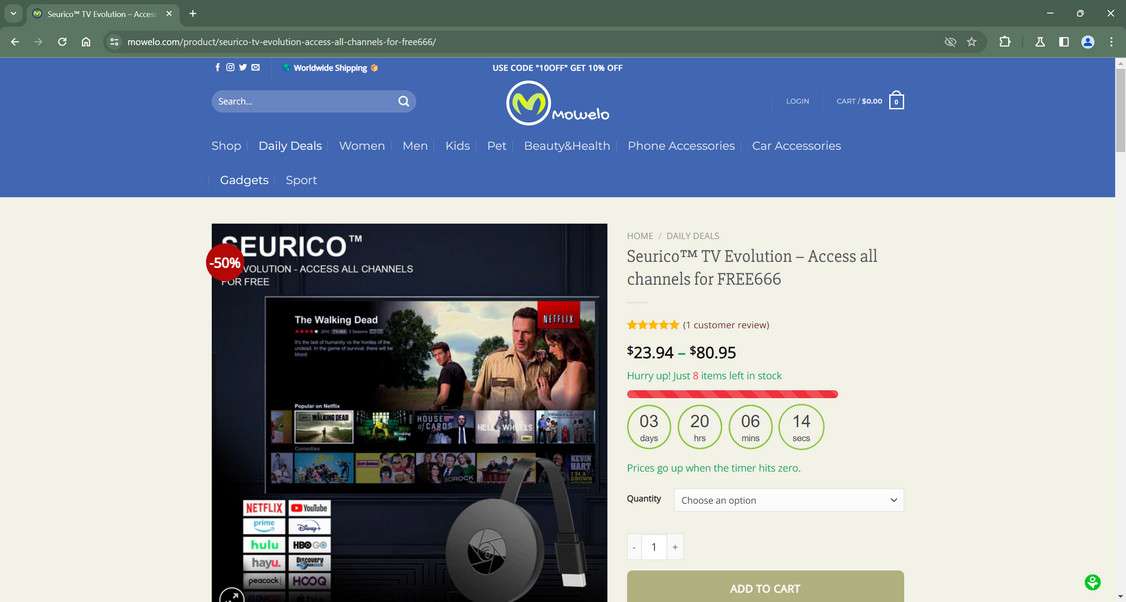Increase quantity with plus button
The image size is (1126, 602).
pos(675,547)
